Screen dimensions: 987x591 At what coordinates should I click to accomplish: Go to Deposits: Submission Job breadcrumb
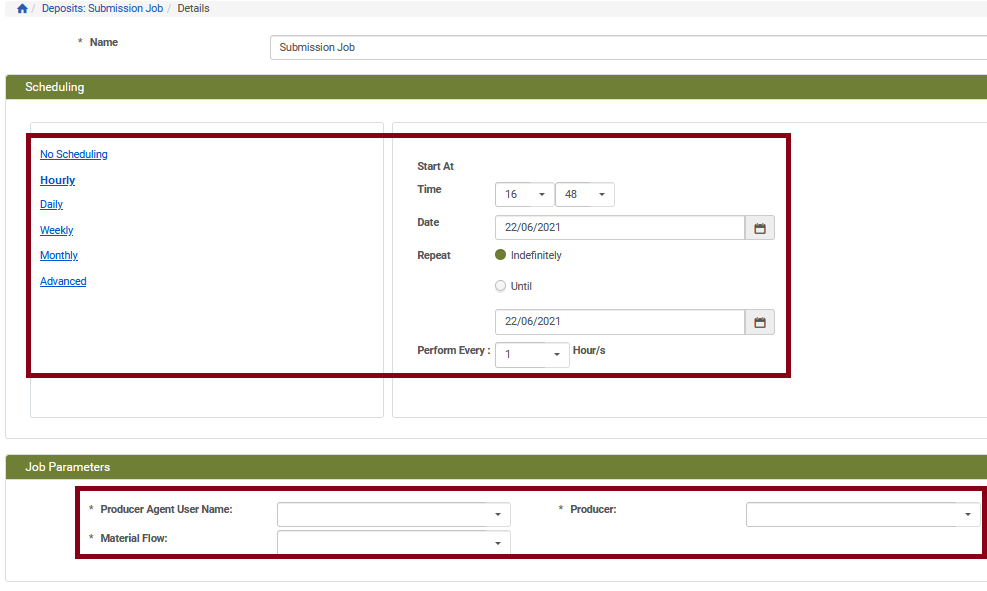coord(102,9)
